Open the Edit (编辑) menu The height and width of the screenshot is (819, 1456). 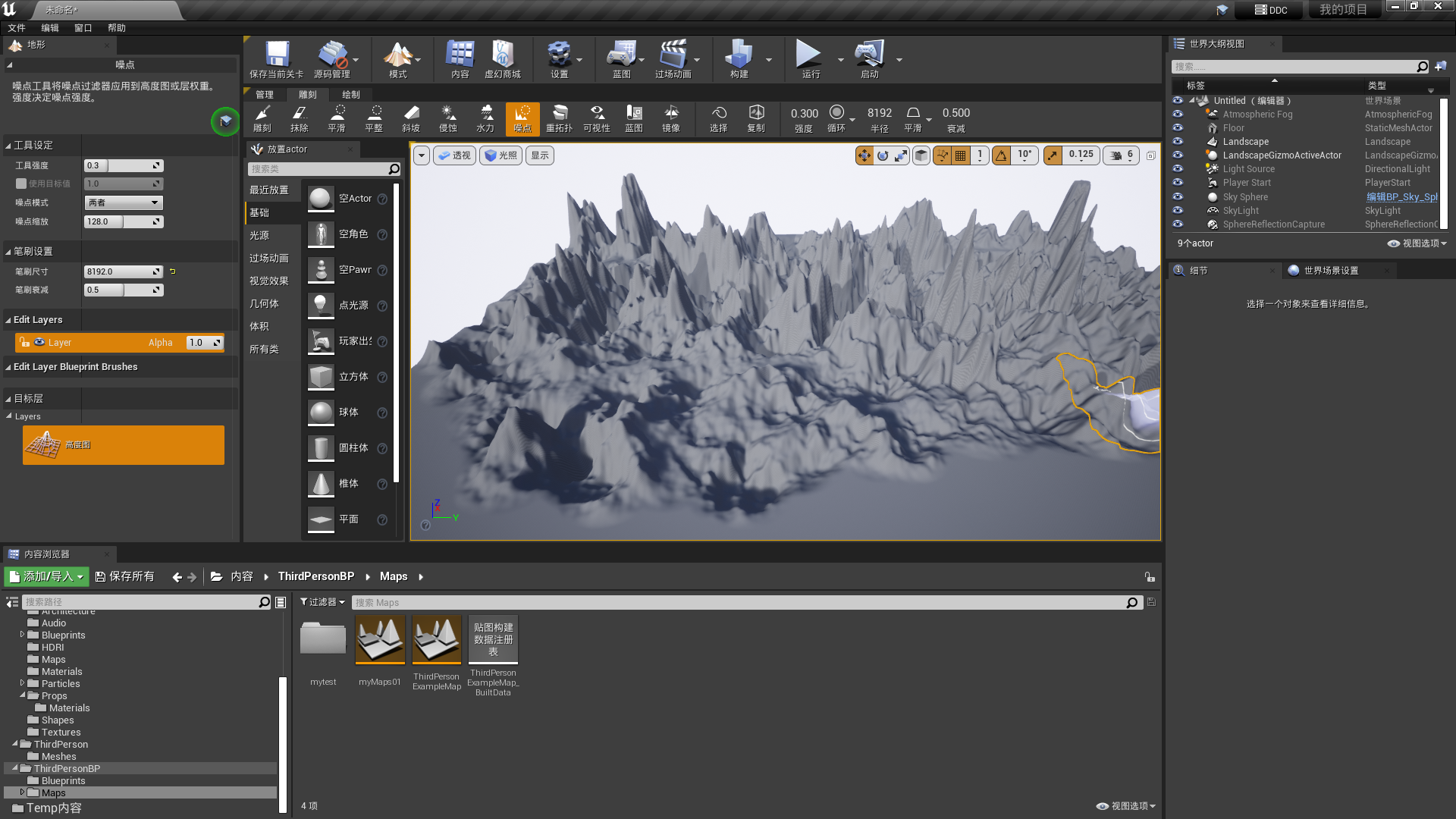click(x=50, y=28)
